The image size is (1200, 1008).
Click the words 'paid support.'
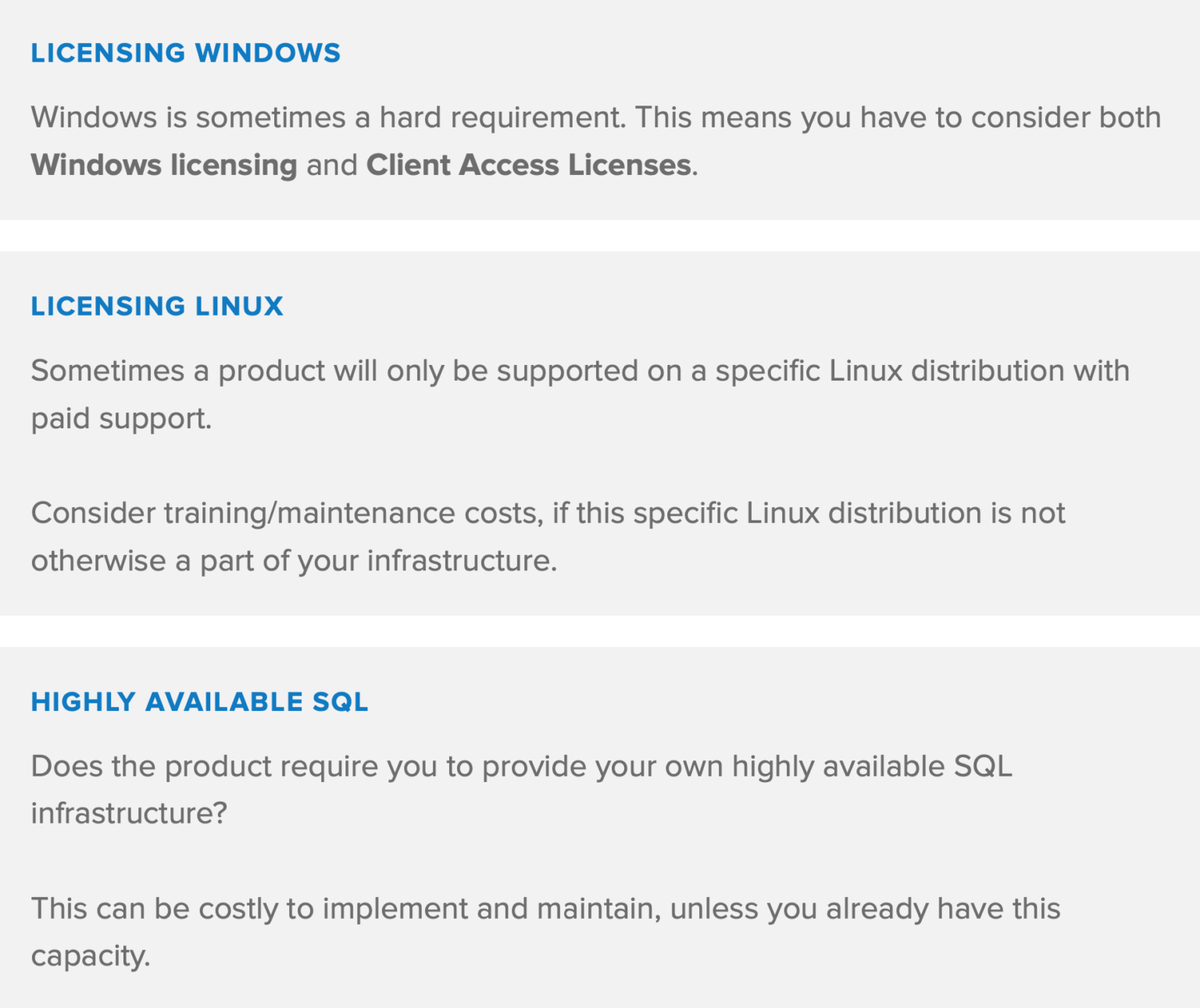point(121,418)
